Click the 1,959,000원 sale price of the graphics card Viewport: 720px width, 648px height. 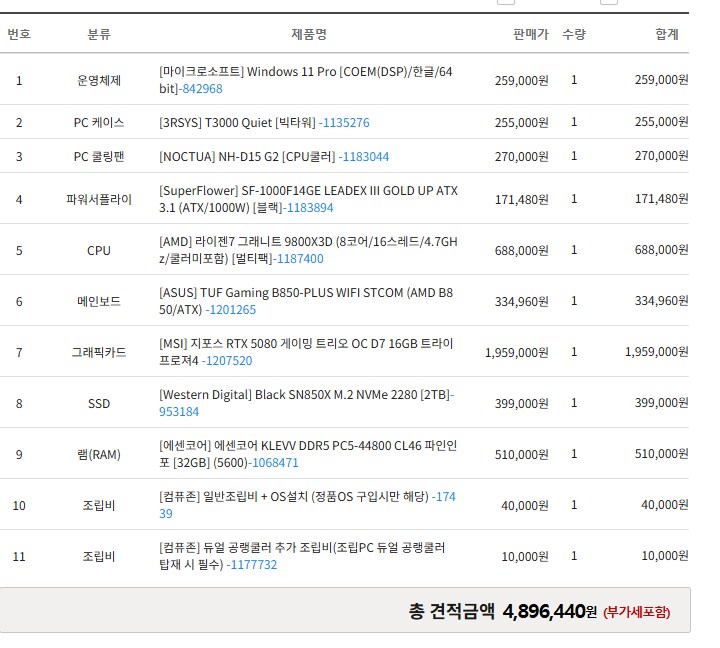517,352
